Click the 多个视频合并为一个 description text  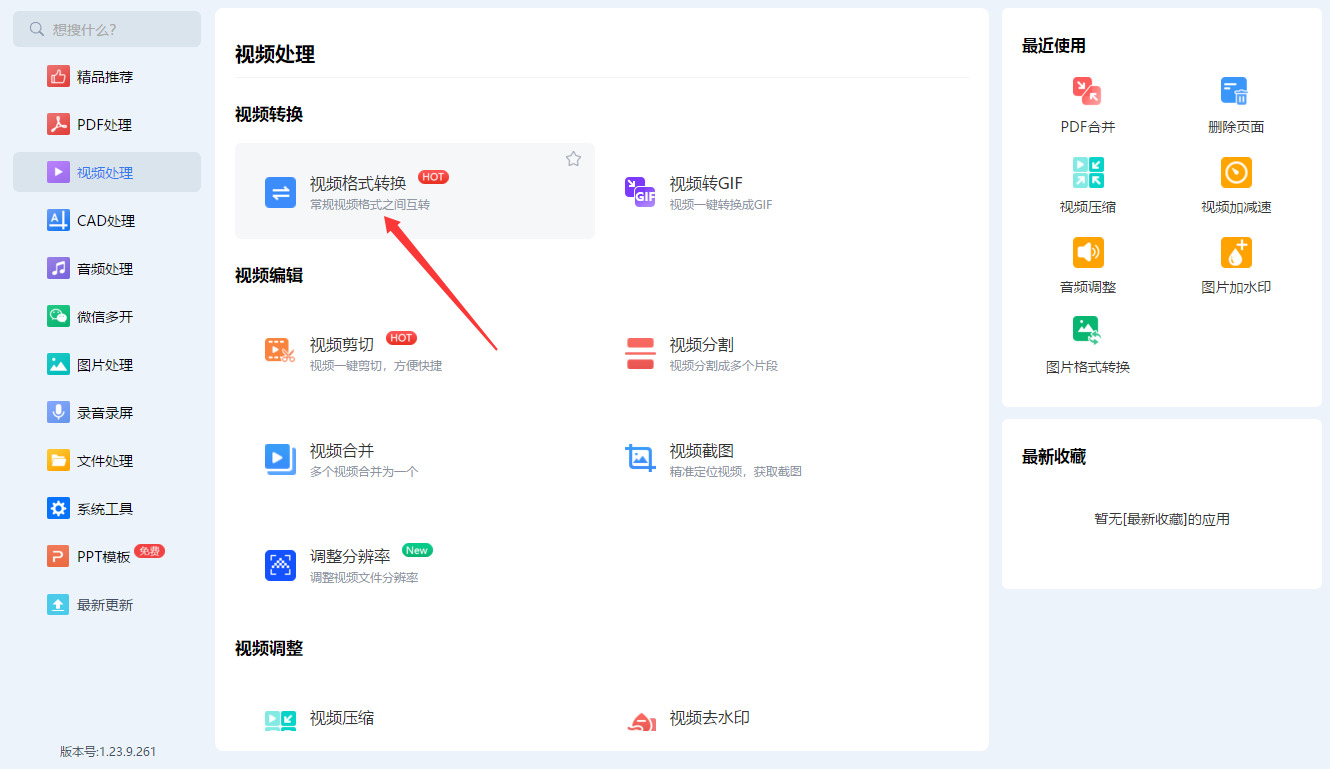[x=364, y=471]
